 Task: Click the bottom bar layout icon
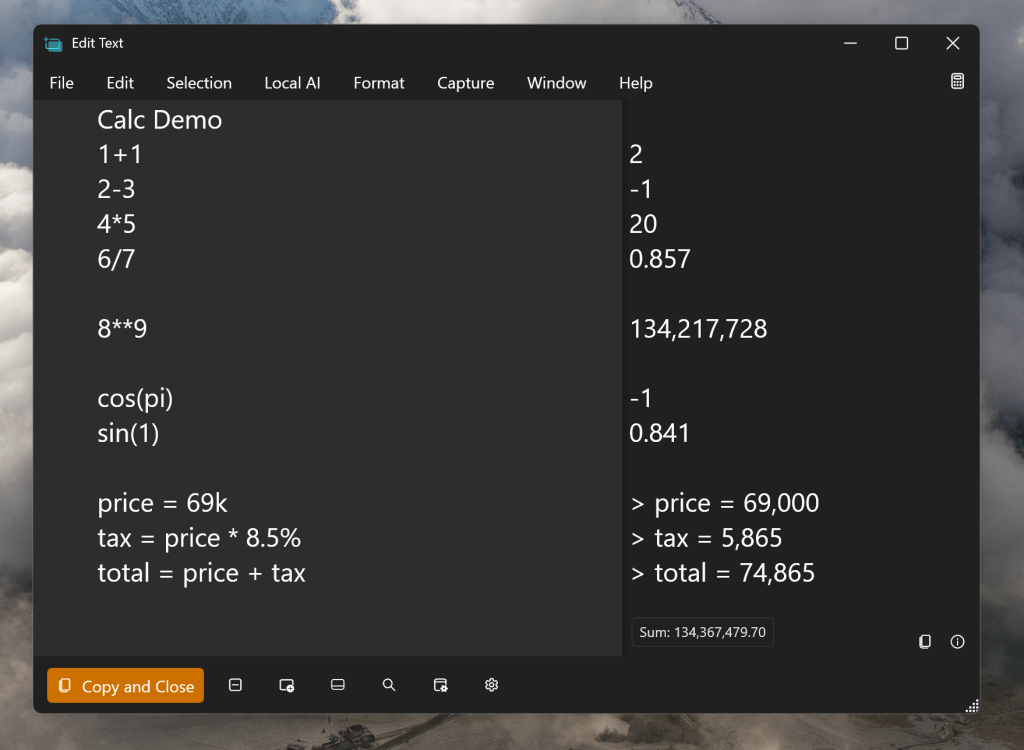[338, 685]
